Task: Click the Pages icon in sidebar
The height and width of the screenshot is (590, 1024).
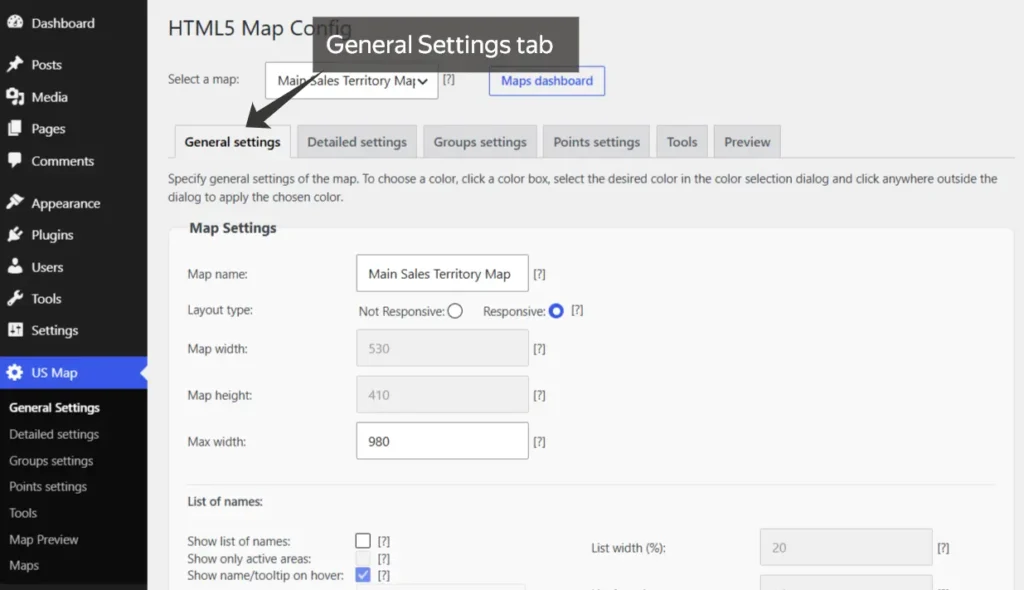Action: tap(15, 128)
